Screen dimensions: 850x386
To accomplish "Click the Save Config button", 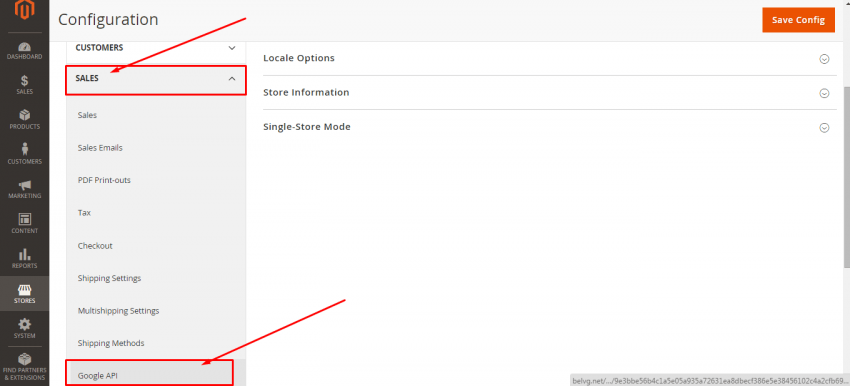I will 798,20.
